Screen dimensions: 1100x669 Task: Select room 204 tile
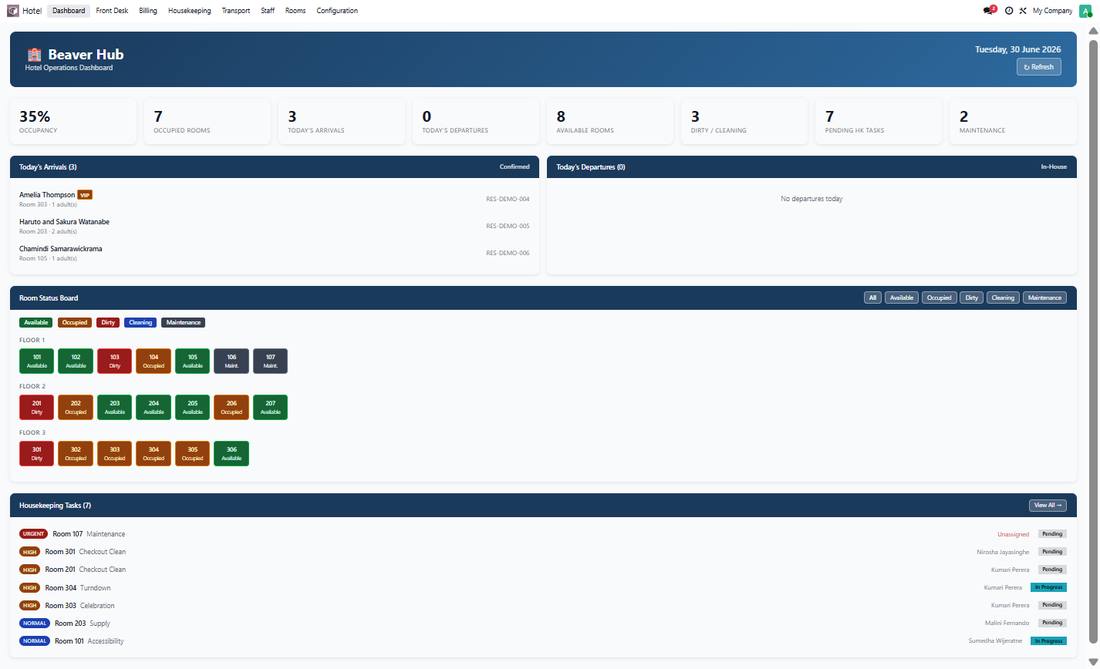154,407
